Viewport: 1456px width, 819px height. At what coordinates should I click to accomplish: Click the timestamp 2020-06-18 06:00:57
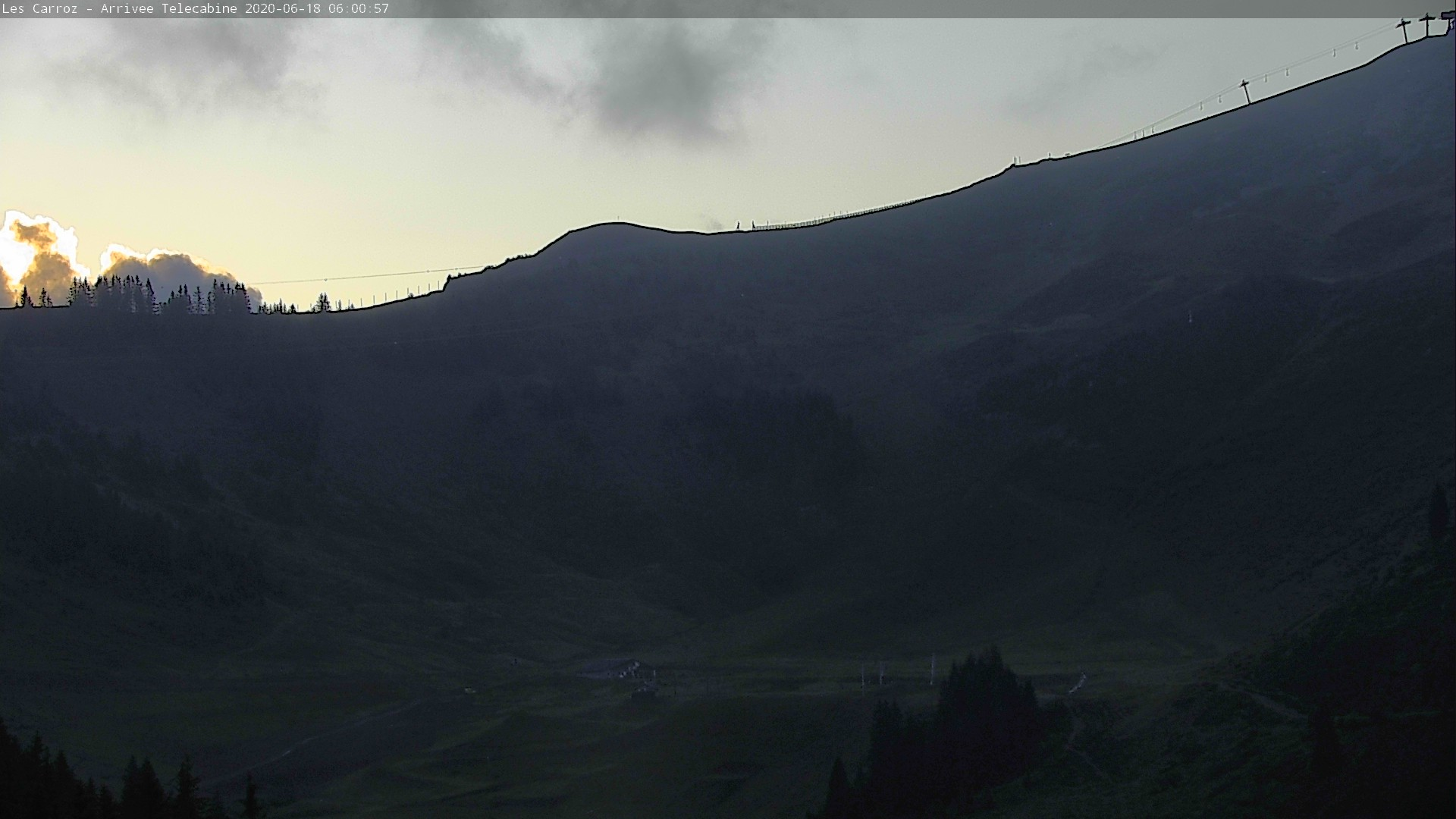coord(317,8)
